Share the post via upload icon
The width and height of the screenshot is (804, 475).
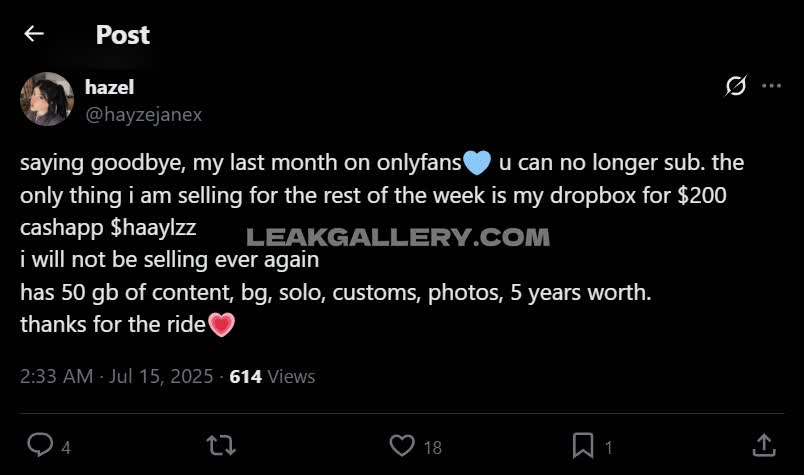click(x=763, y=445)
